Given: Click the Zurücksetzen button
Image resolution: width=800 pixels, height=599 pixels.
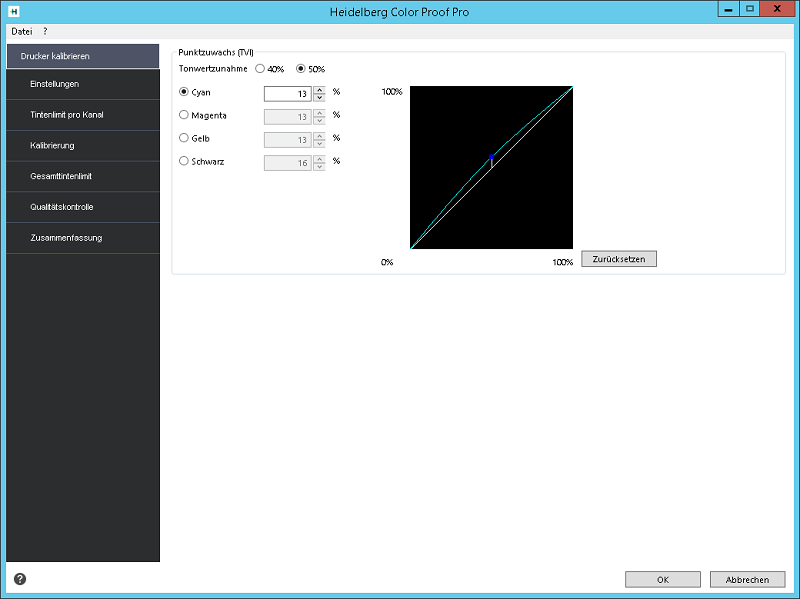Looking at the screenshot, I should [619, 259].
